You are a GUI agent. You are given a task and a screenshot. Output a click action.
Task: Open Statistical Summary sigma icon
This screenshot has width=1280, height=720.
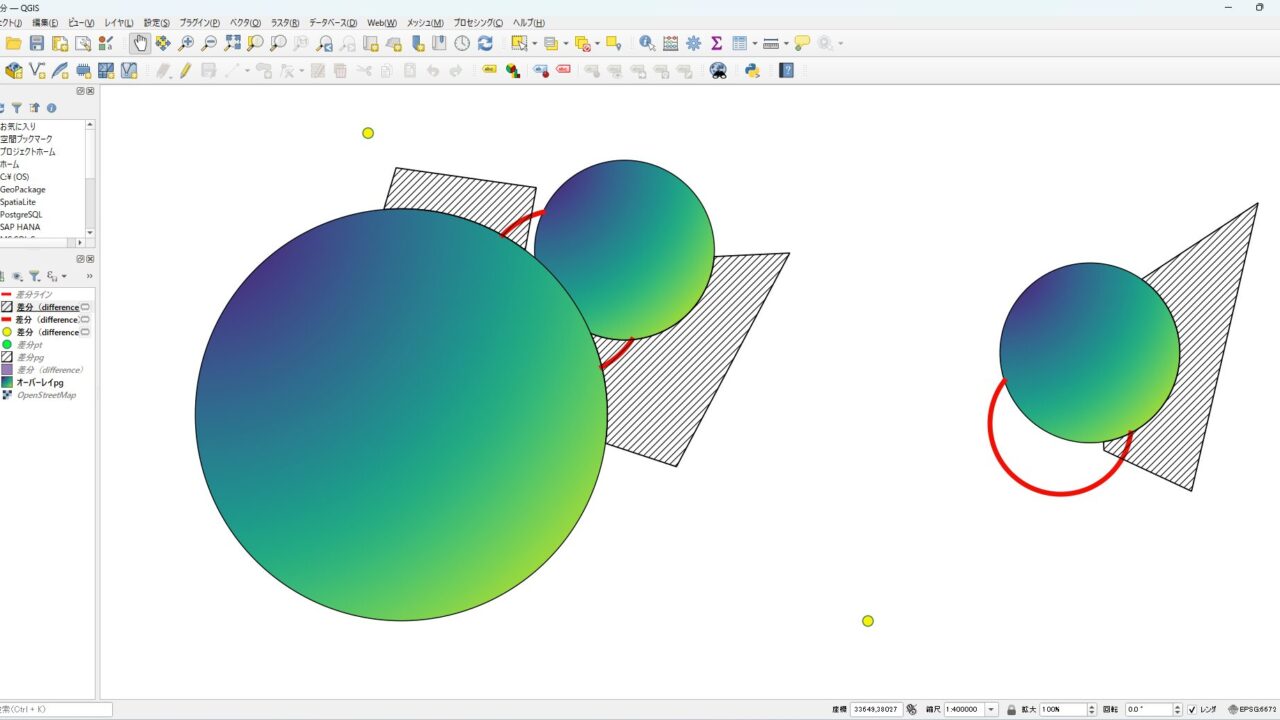click(x=716, y=43)
